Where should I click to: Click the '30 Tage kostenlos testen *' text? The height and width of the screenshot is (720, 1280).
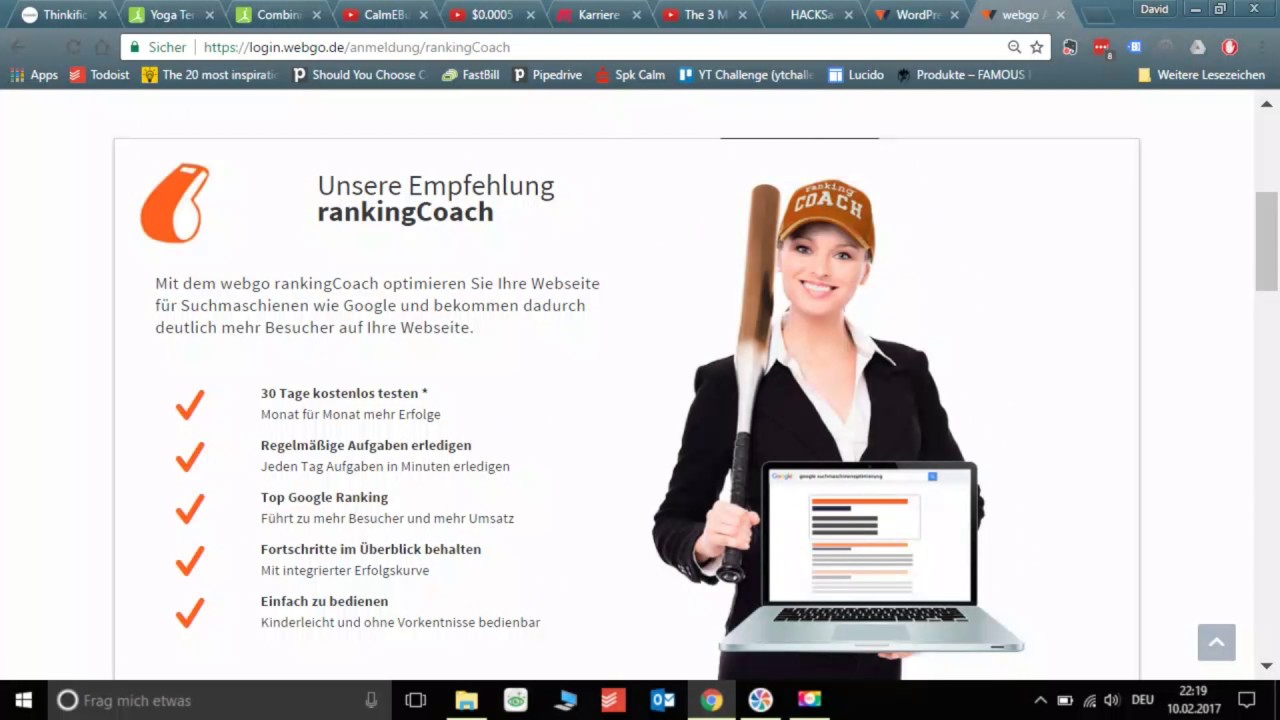(x=344, y=393)
